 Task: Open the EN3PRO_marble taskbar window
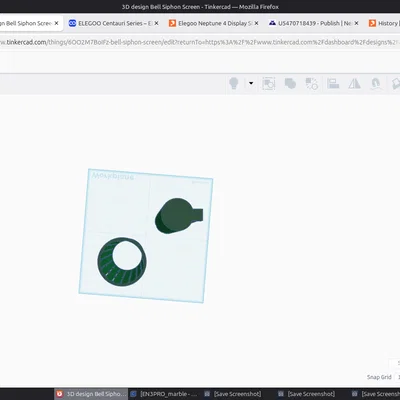[165, 394]
